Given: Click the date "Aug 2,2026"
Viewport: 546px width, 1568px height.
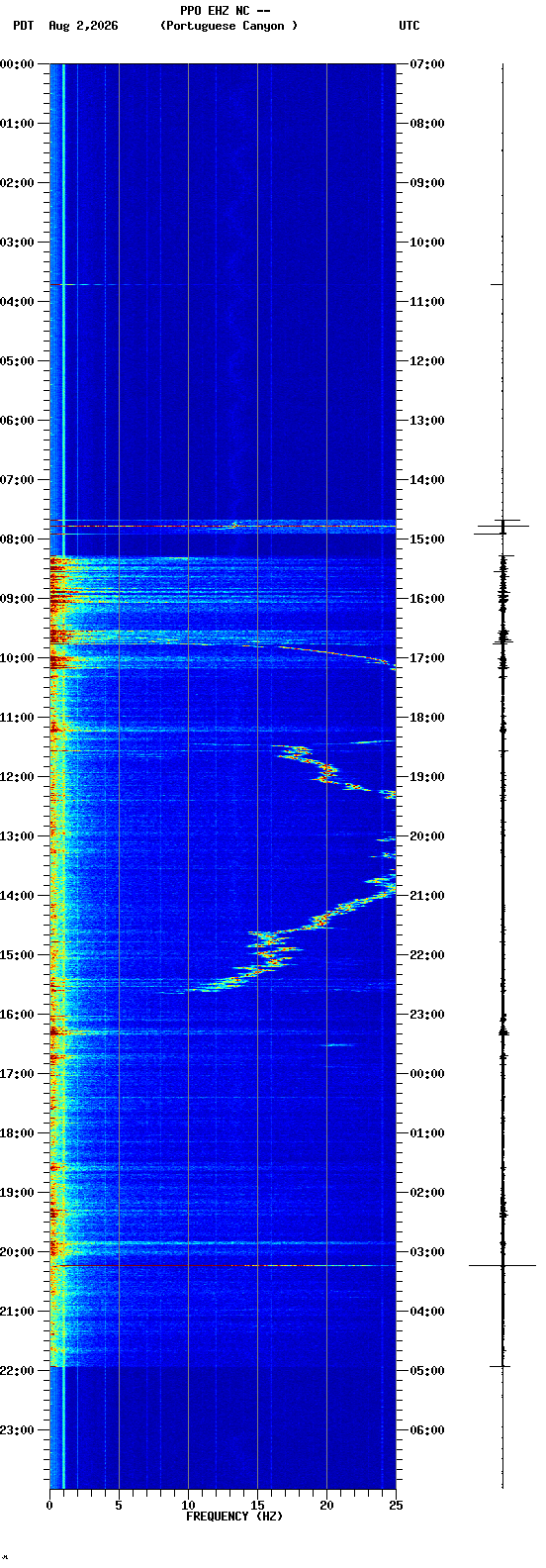Looking at the screenshot, I should pos(83,26).
